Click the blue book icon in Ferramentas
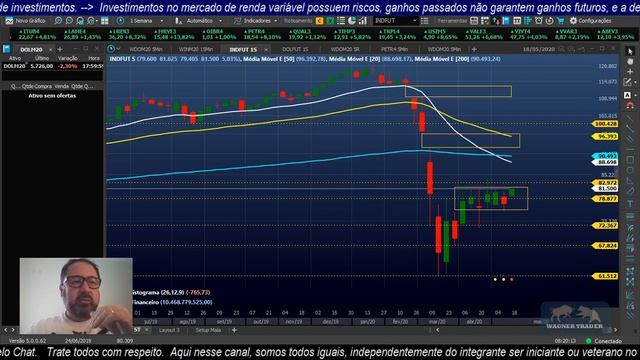Viewport: 640px width, 360px height. 506,20
